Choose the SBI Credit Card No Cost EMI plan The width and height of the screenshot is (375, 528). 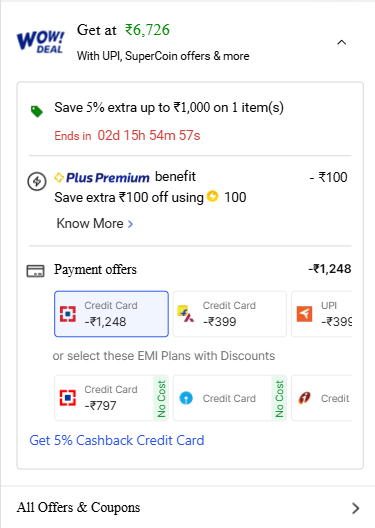coord(230,398)
